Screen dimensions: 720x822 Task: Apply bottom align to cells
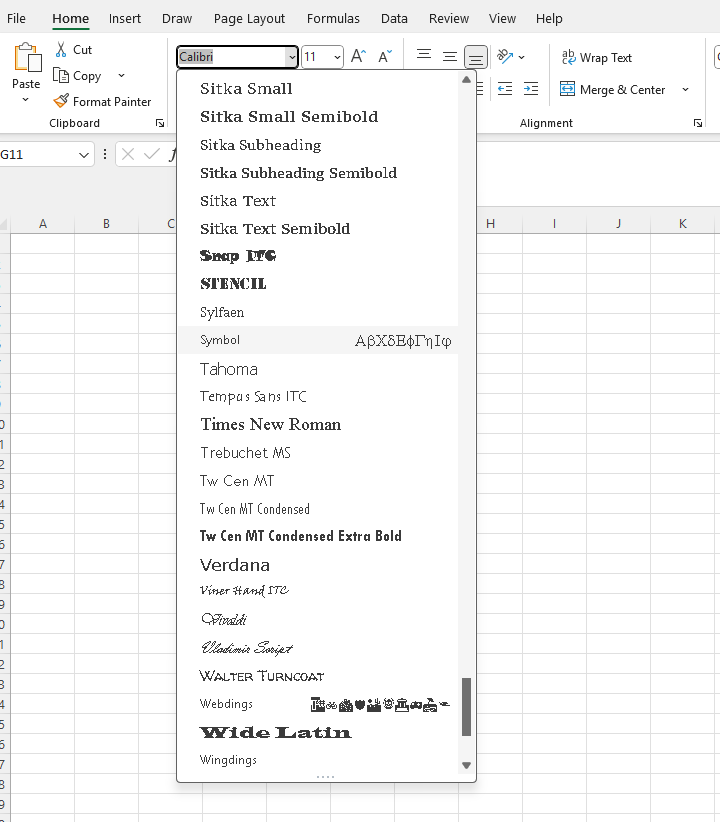point(476,57)
